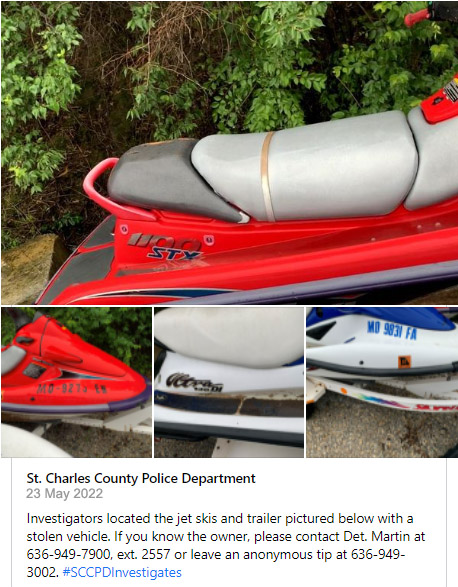Click the rainbow stripe on the trailer

coord(378,399)
